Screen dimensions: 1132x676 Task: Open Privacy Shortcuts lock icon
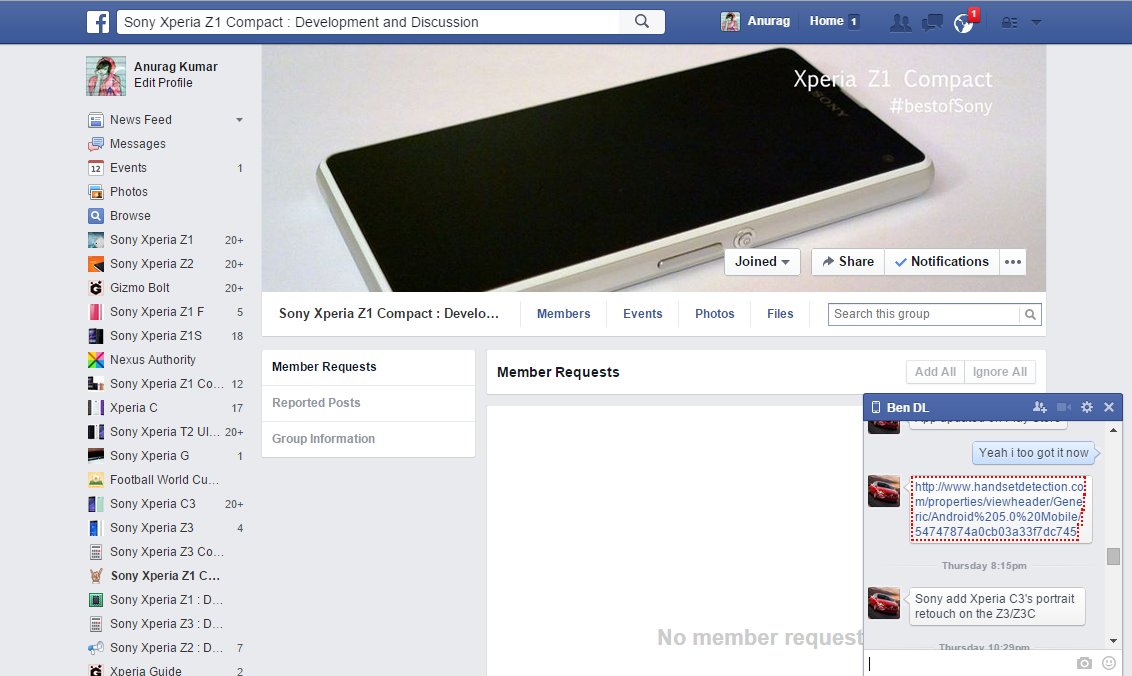pyautogui.click(x=1009, y=22)
